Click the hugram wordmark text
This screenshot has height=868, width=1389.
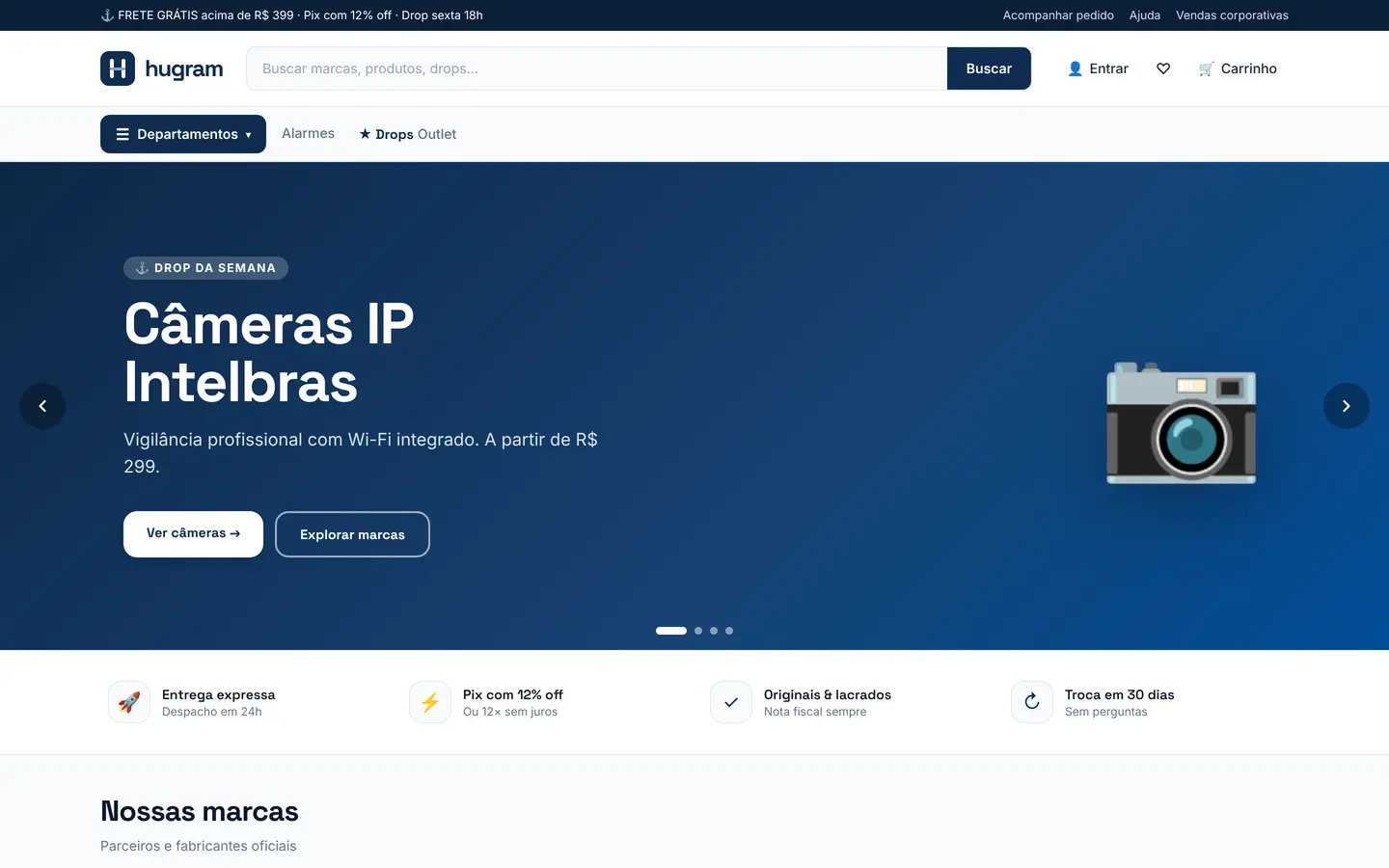coord(184,68)
